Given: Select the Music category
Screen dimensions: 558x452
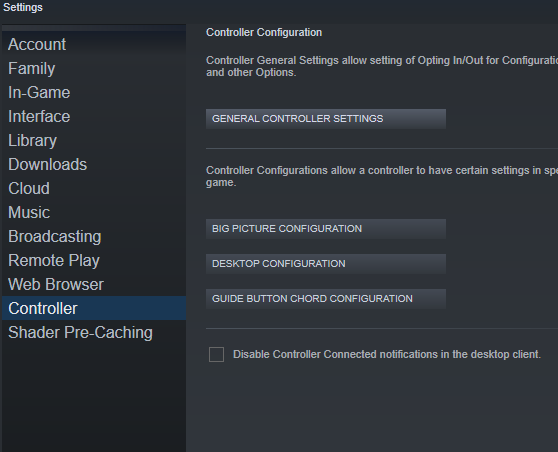Looking at the screenshot, I should (x=94, y=212).
